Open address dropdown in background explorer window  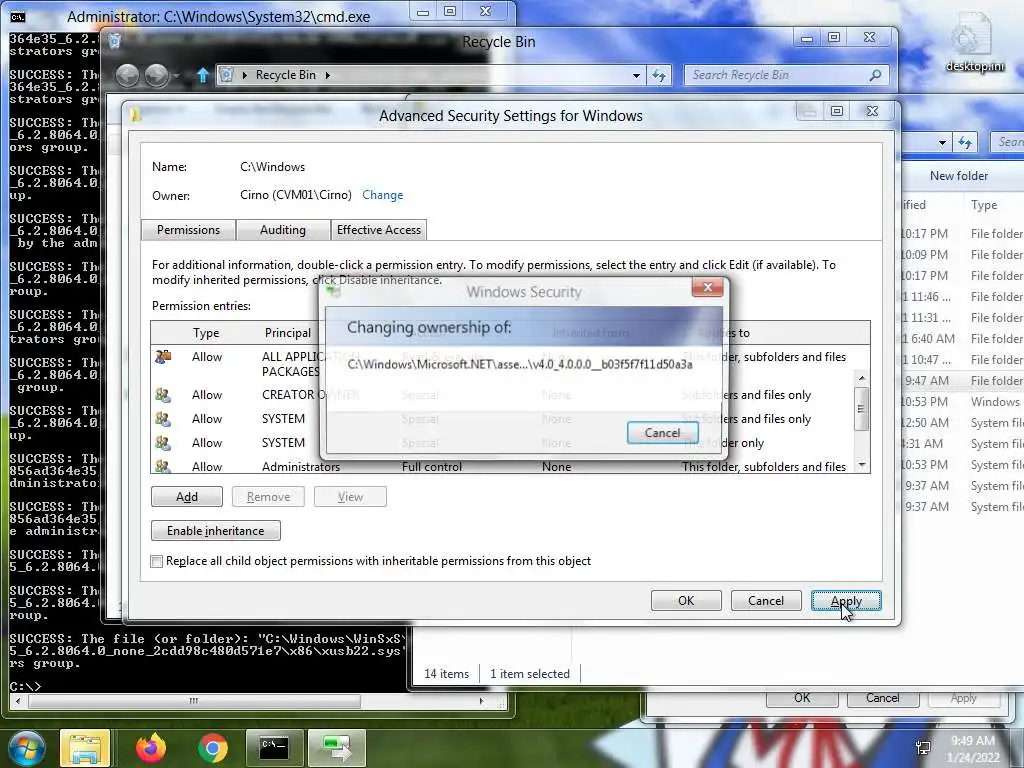[x=942, y=142]
